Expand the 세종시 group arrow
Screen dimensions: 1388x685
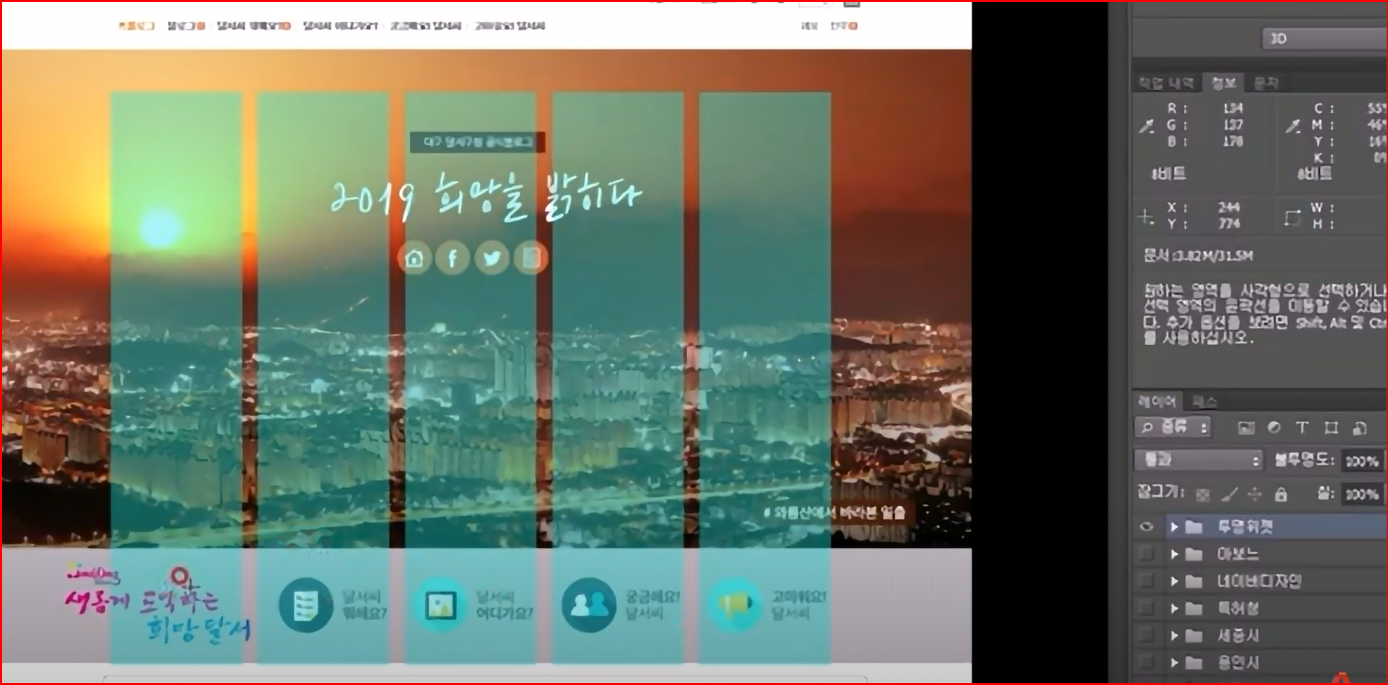(1174, 635)
